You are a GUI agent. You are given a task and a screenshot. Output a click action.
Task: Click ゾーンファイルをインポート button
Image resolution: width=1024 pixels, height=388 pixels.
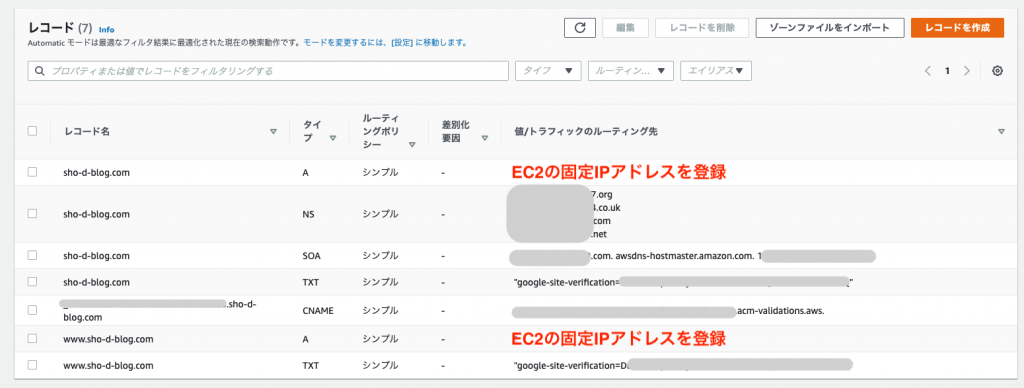click(x=830, y=27)
